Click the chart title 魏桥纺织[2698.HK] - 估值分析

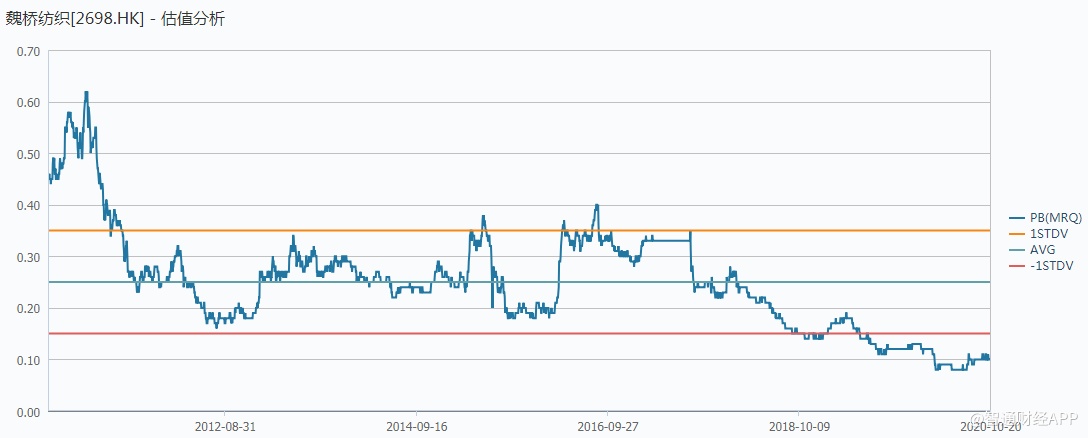[115, 19]
